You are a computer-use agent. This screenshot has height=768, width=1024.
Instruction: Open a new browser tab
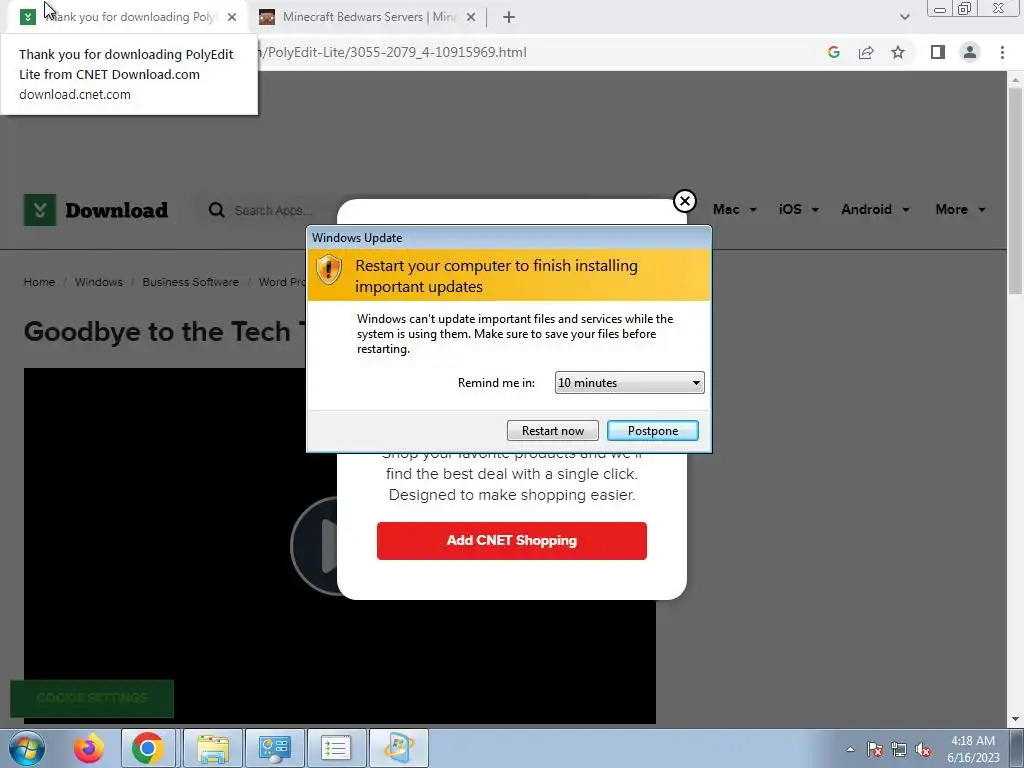tap(509, 18)
